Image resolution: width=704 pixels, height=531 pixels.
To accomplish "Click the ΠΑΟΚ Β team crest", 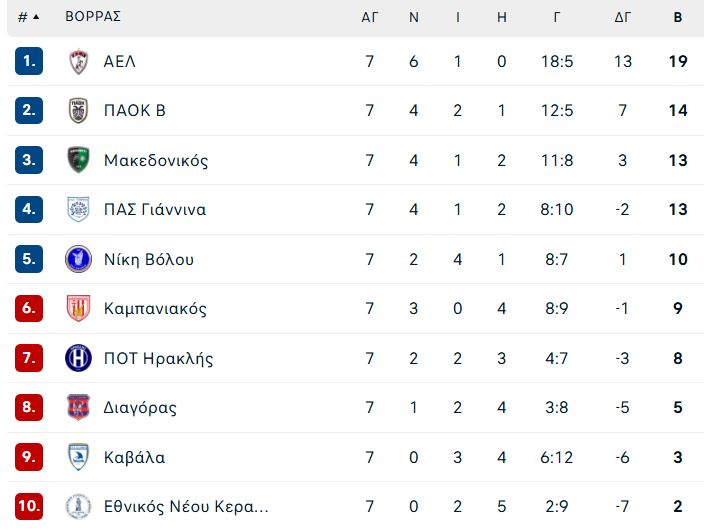I will [x=79, y=110].
